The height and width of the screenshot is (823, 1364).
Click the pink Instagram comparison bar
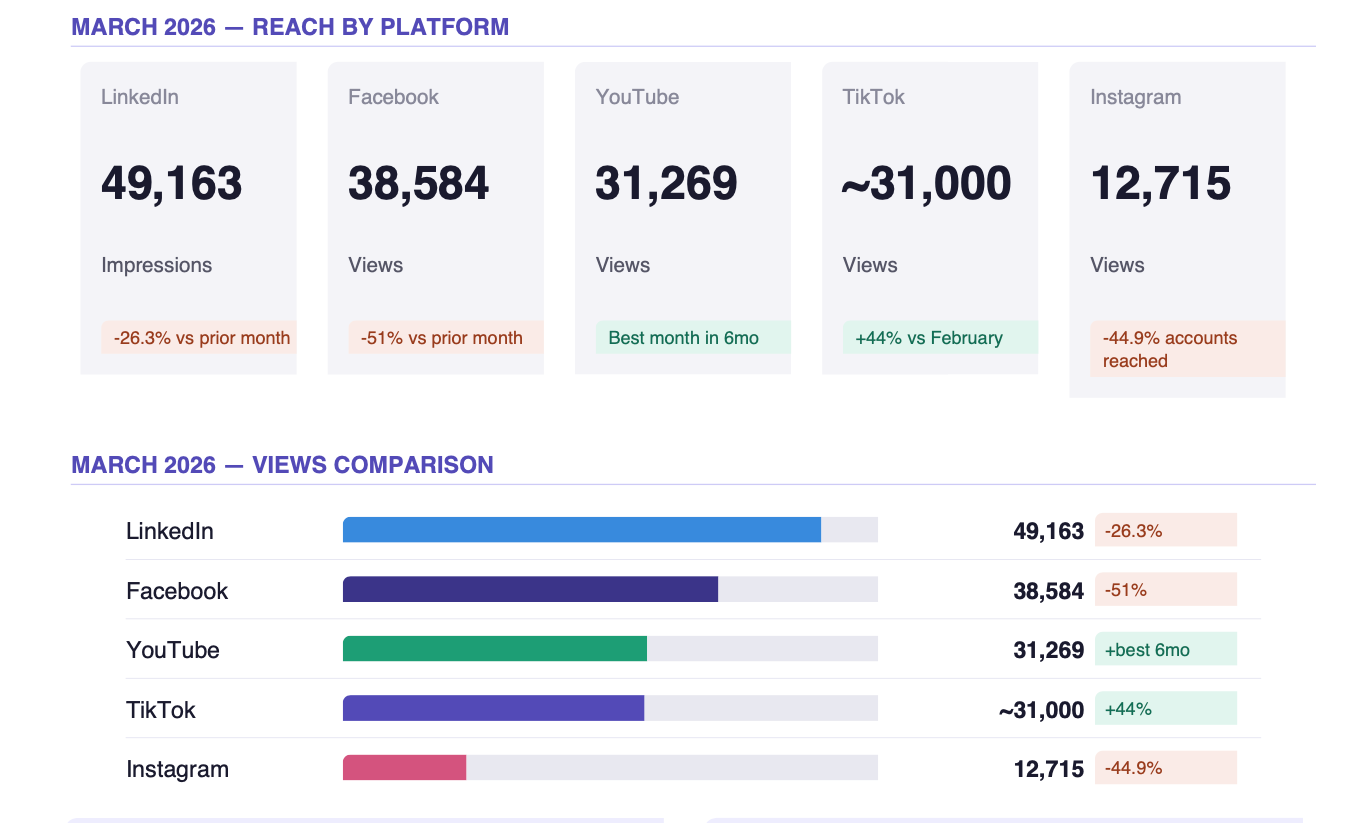(x=404, y=768)
